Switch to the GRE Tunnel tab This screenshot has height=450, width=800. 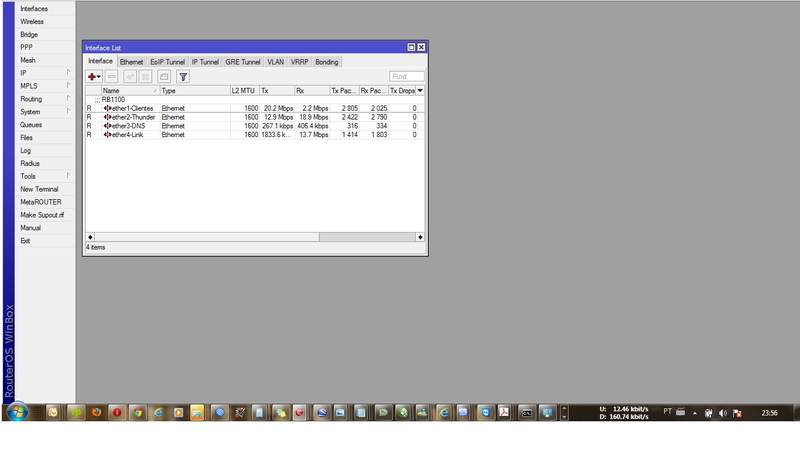coord(243,62)
